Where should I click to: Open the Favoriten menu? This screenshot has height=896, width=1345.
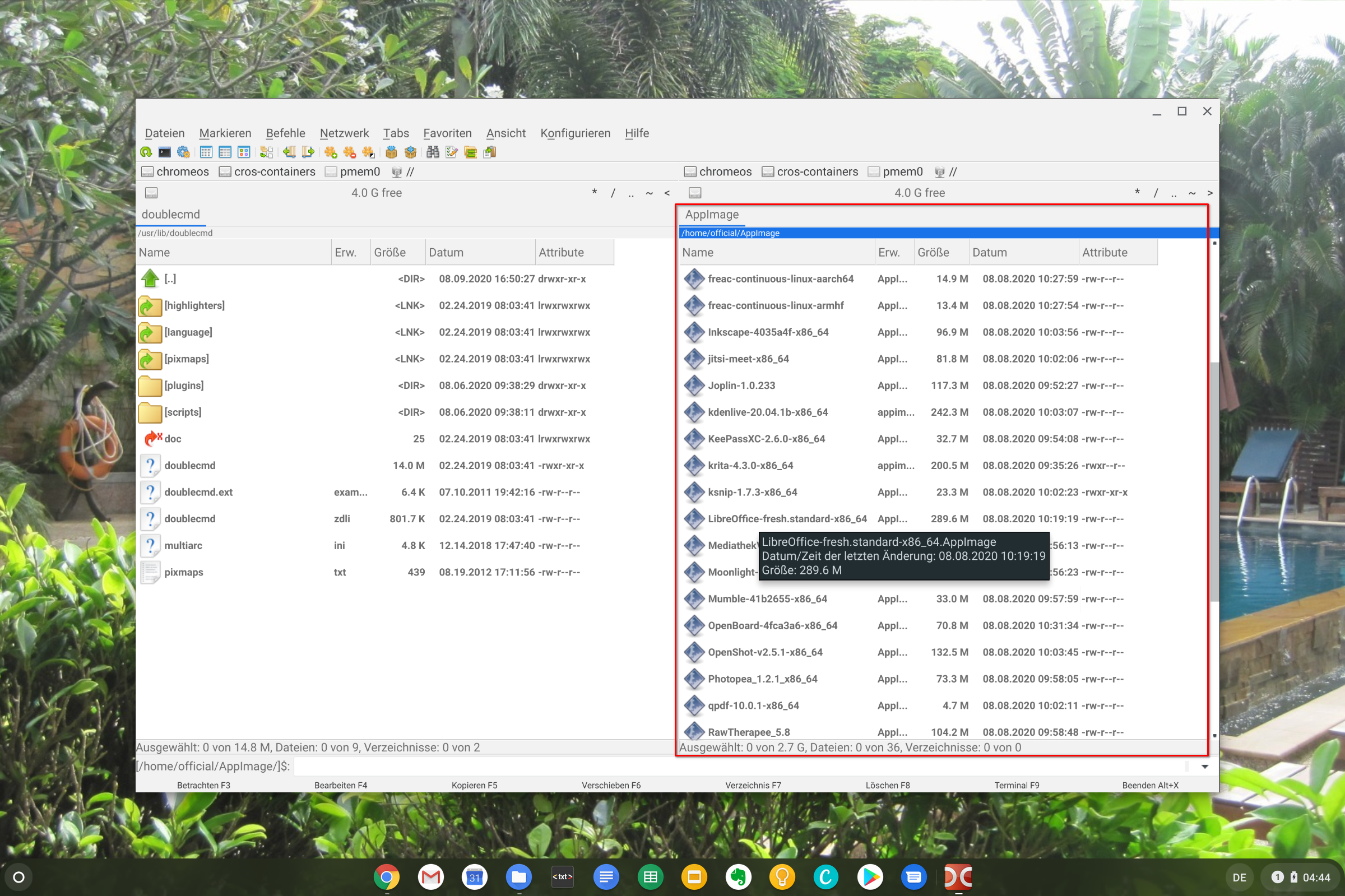(447, 133)
